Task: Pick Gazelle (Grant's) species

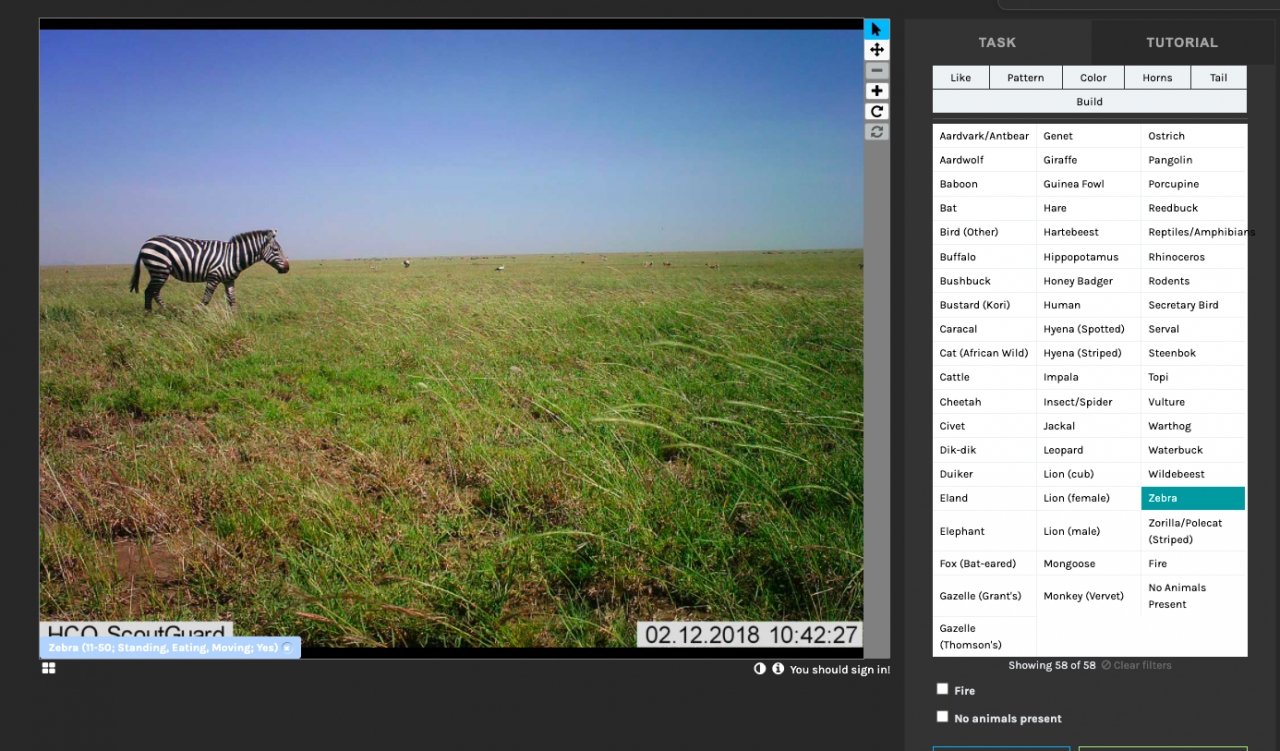Action: click(984, 596)
